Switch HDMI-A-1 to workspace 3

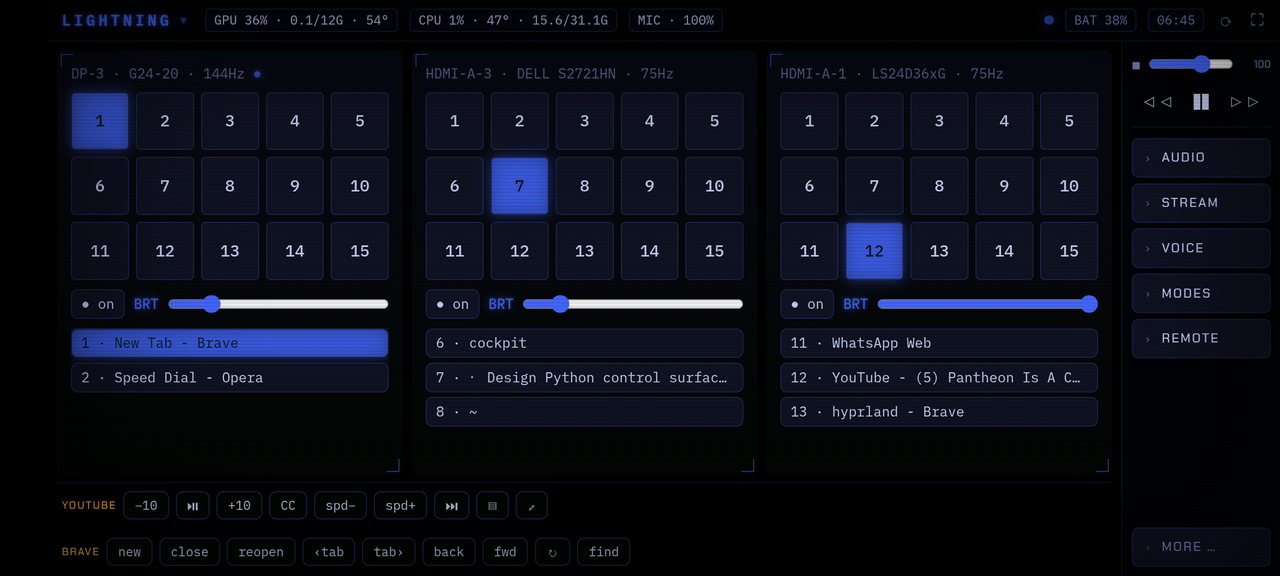939,121
